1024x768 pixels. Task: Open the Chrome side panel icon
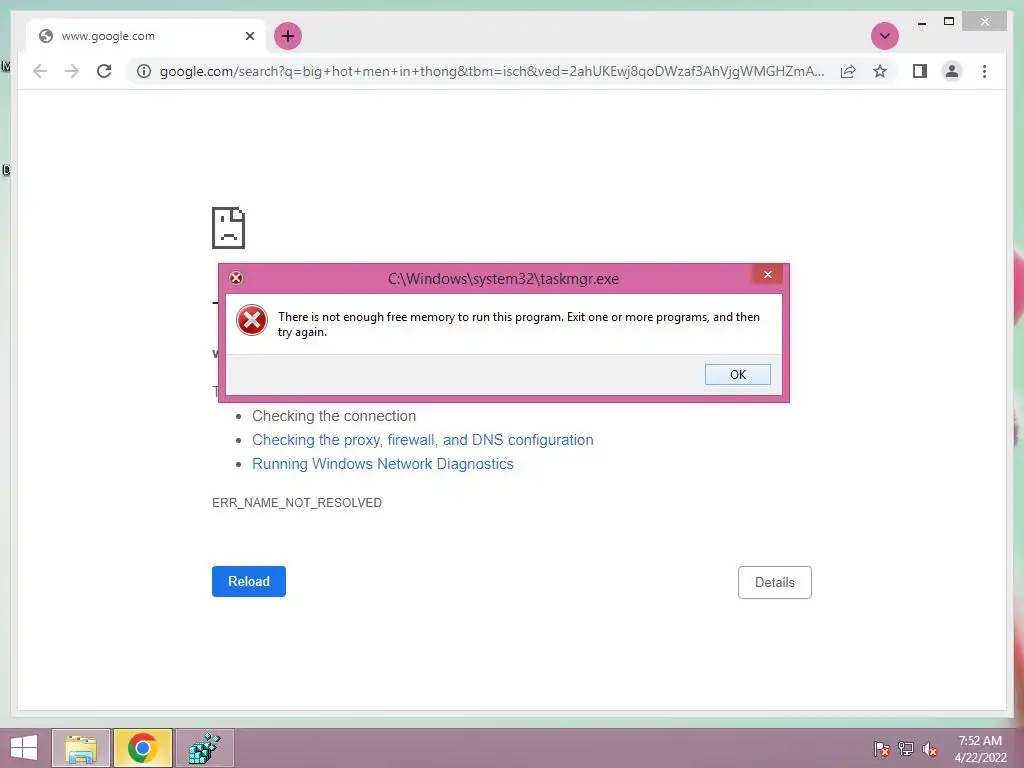(920, 71)
